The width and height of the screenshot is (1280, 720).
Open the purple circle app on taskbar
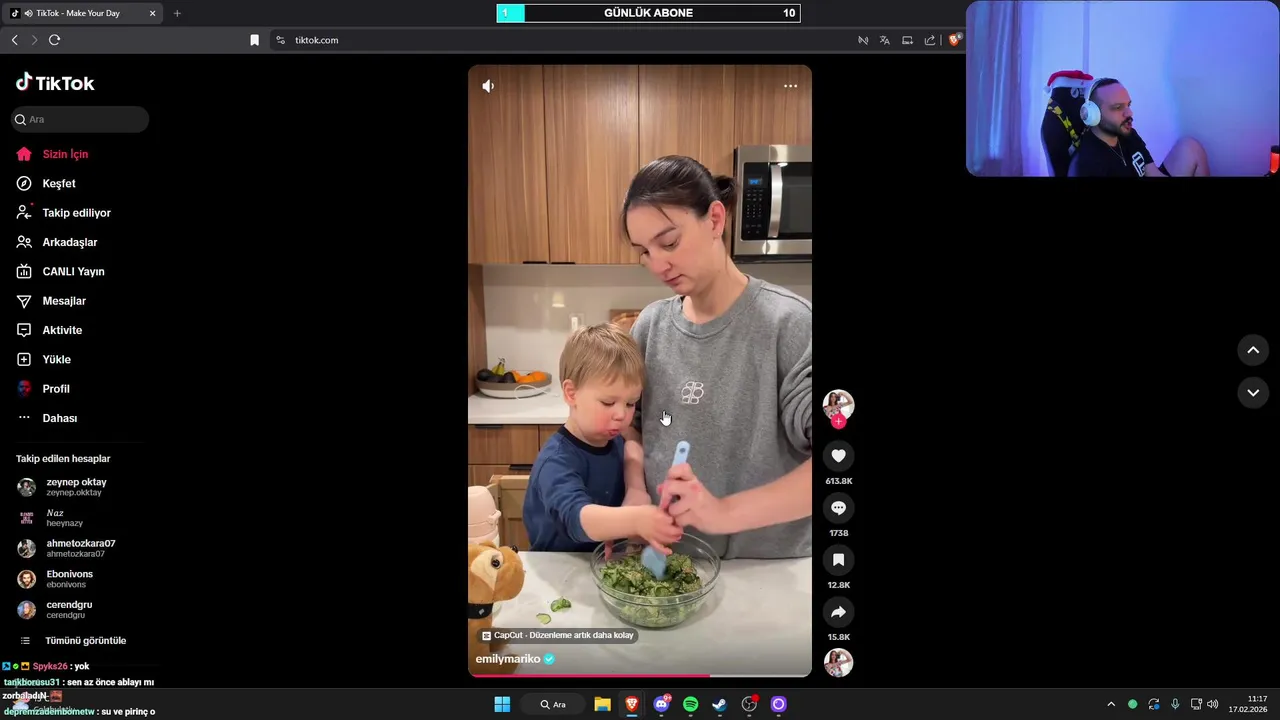tap(778, 704)
